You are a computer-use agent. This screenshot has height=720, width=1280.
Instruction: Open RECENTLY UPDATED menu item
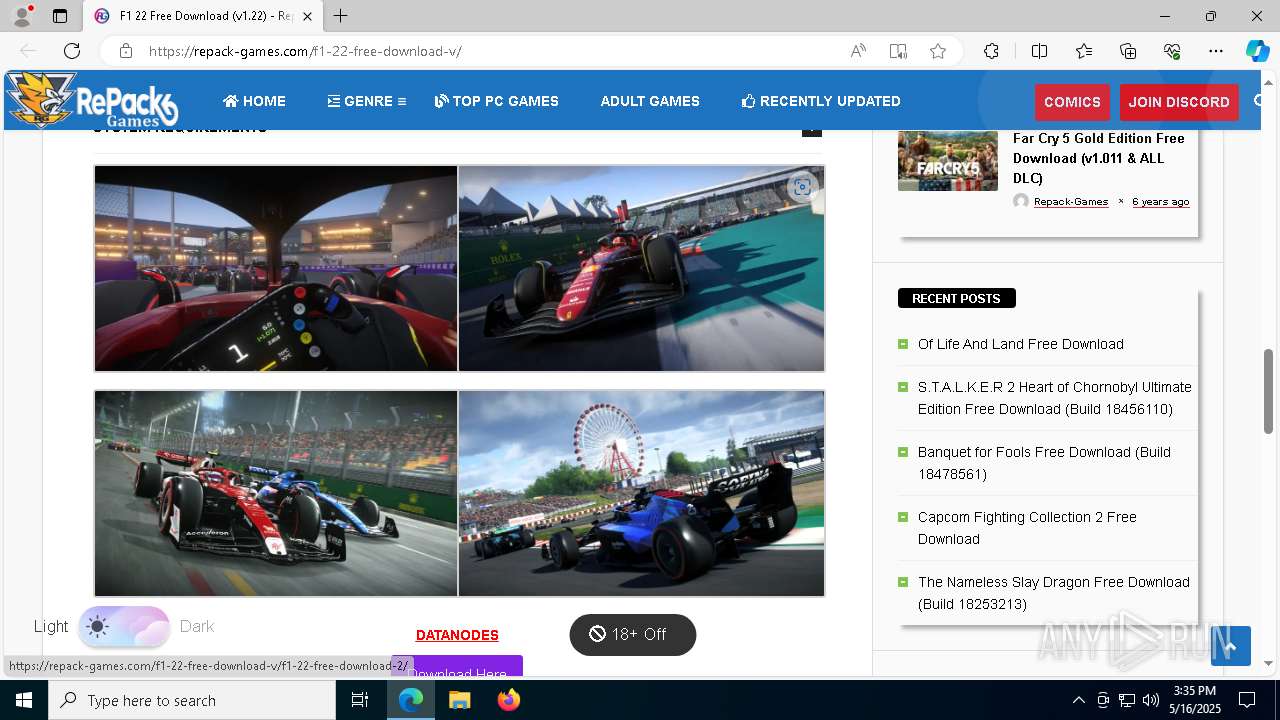pyautogui.click(x=821, y=101)
